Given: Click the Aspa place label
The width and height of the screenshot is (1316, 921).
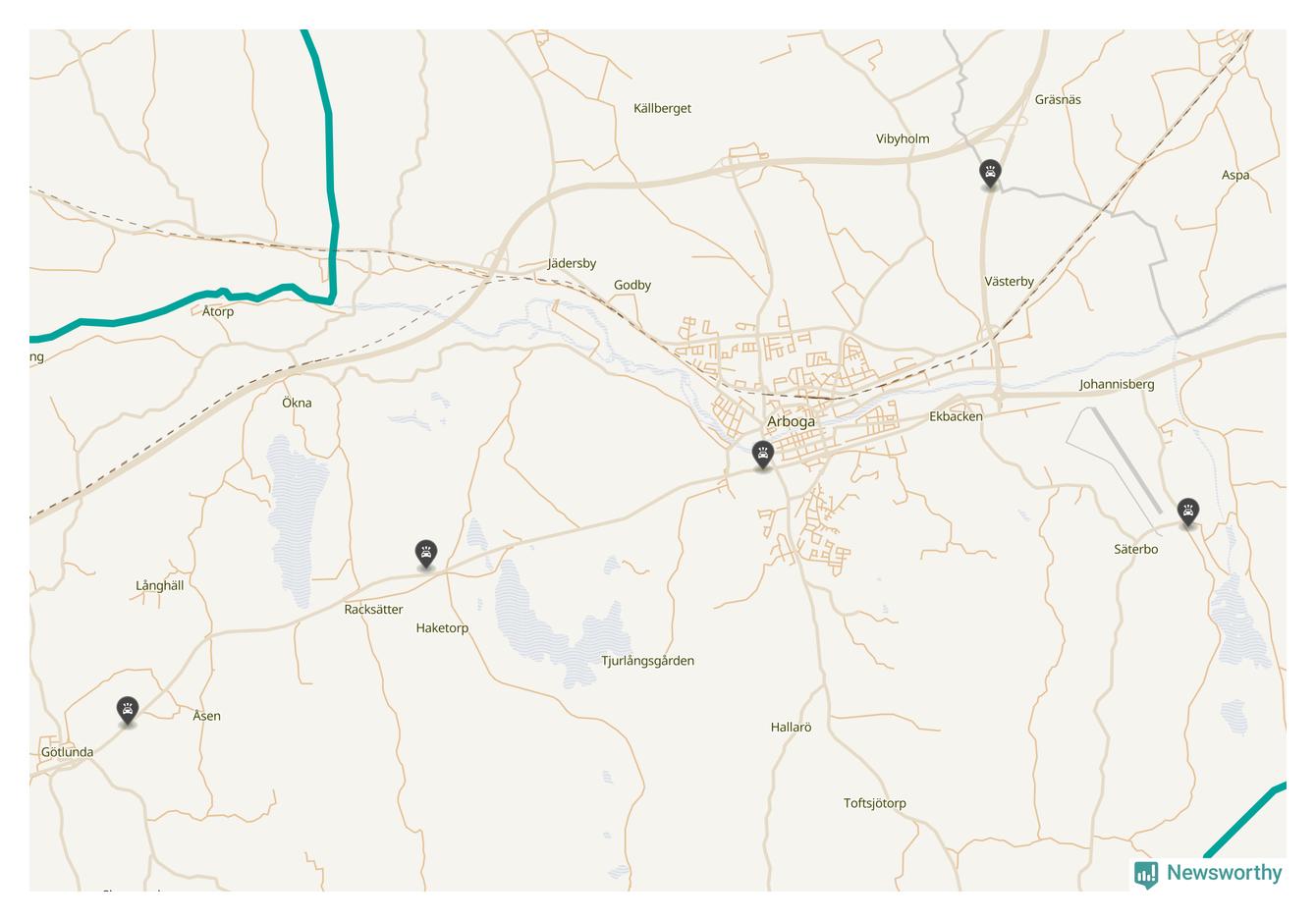Looking at the screenshot, I should (1235, 176).
